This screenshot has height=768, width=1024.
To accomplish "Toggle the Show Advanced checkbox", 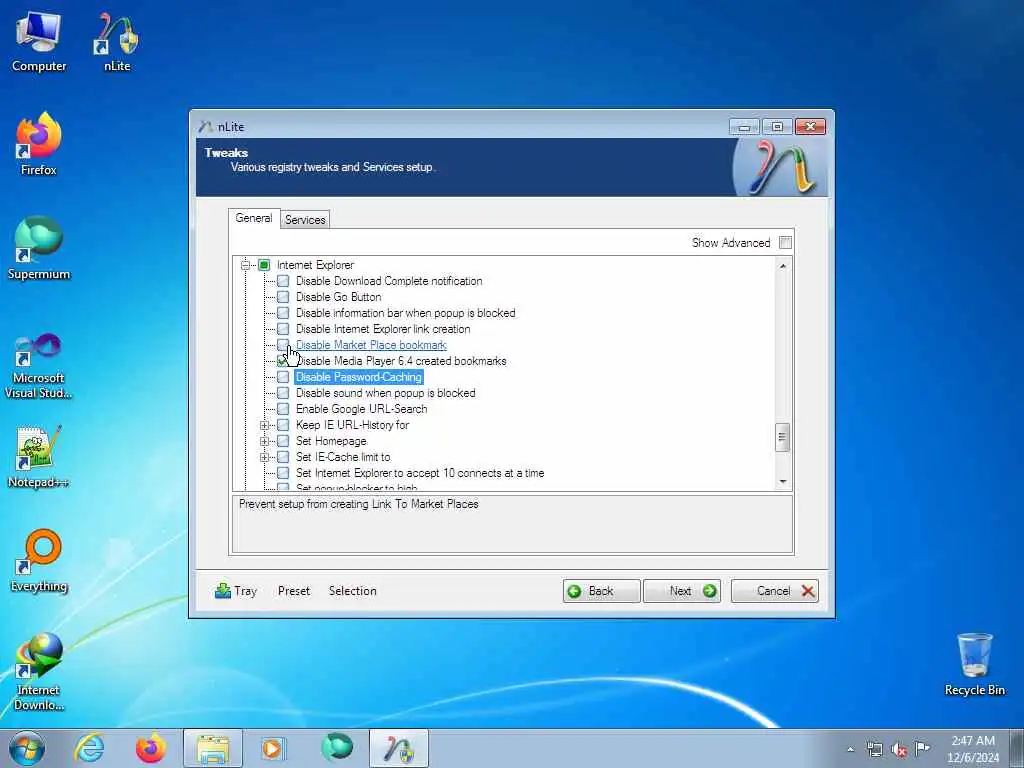I will coord(785,243).
